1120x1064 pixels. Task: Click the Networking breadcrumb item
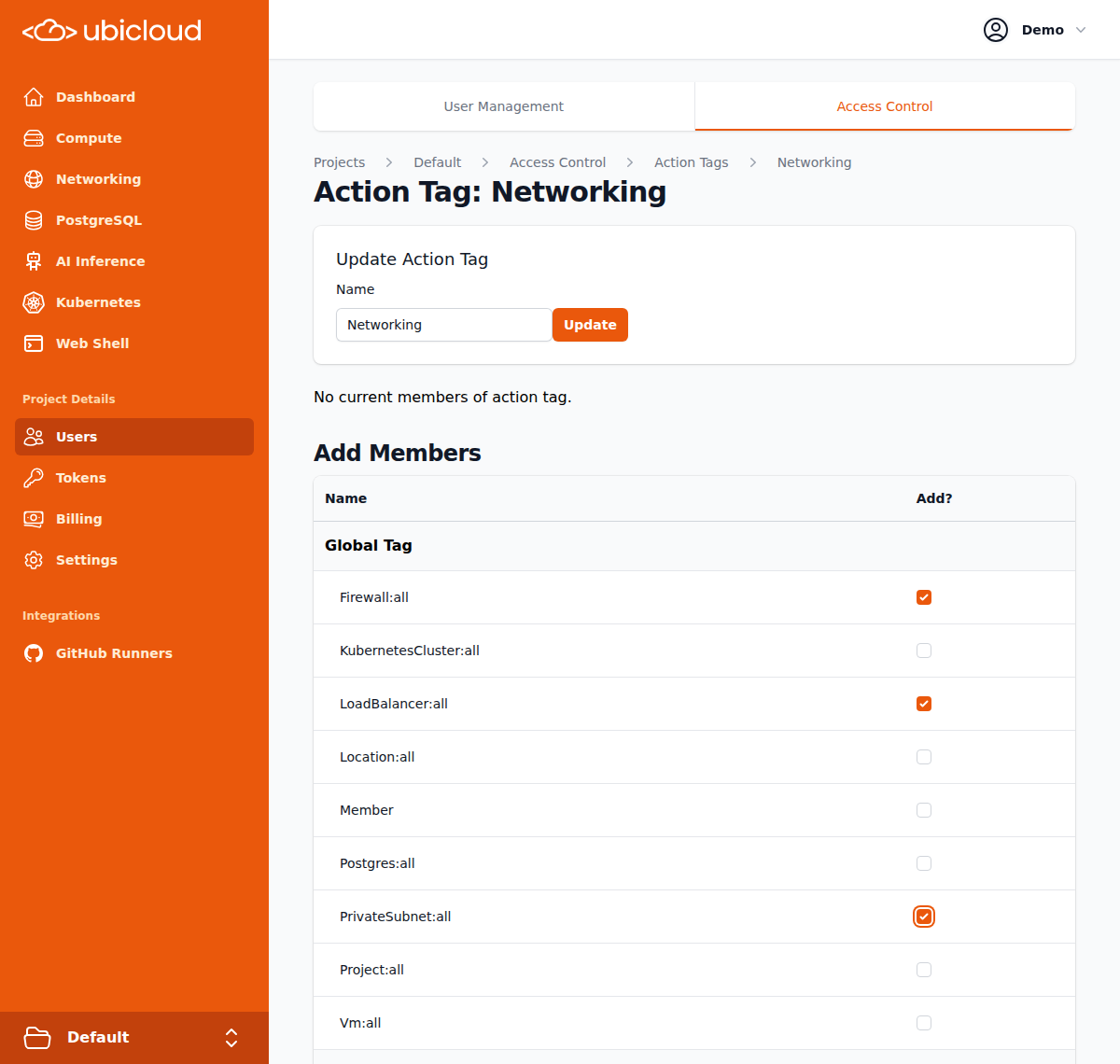814,162
